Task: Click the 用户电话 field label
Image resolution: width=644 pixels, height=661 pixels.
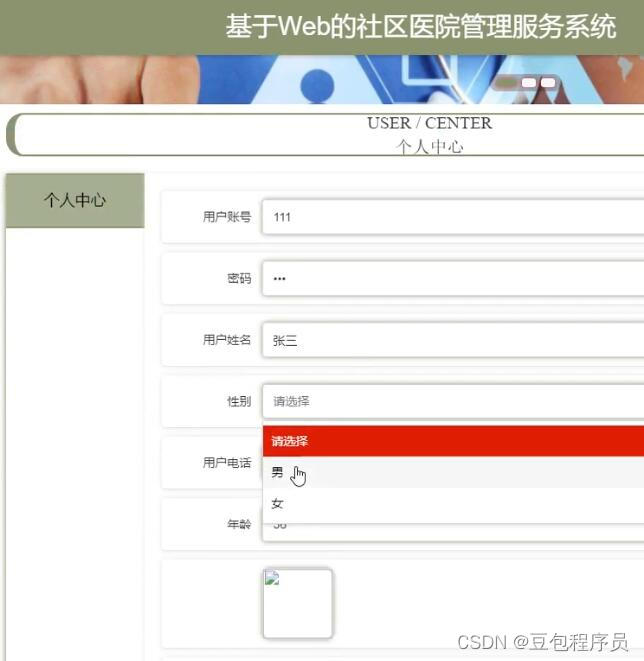Action: pyautogui.click(x=227, y=462)
